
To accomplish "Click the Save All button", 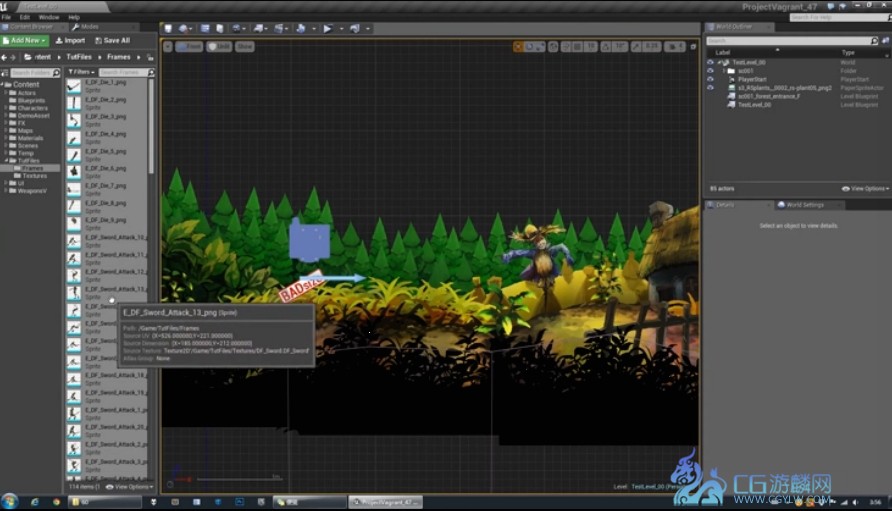I will (x=113, y=40).
